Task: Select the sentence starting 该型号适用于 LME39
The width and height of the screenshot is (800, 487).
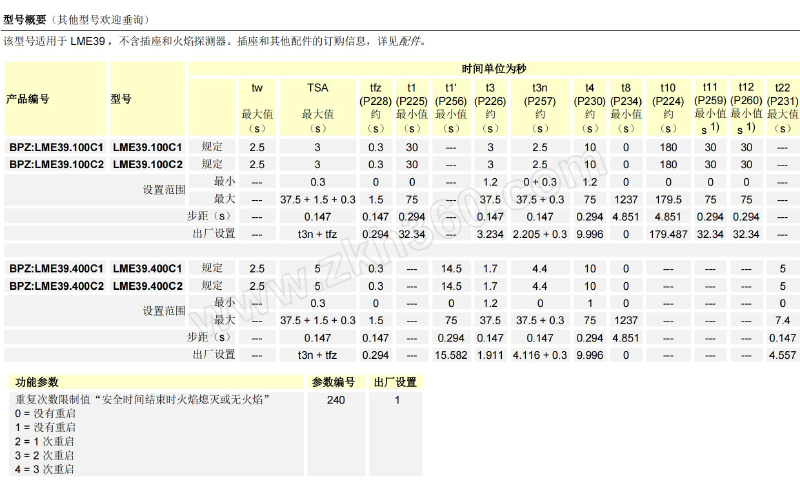Action: [214, 41]
